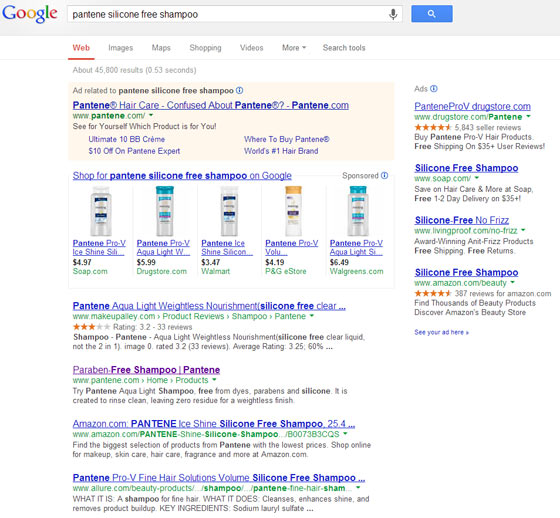Open Pantene Pro-V Volu product priced $4.19
The height and width of the screenshot is (518, 560).
click(x=291, y=248)
